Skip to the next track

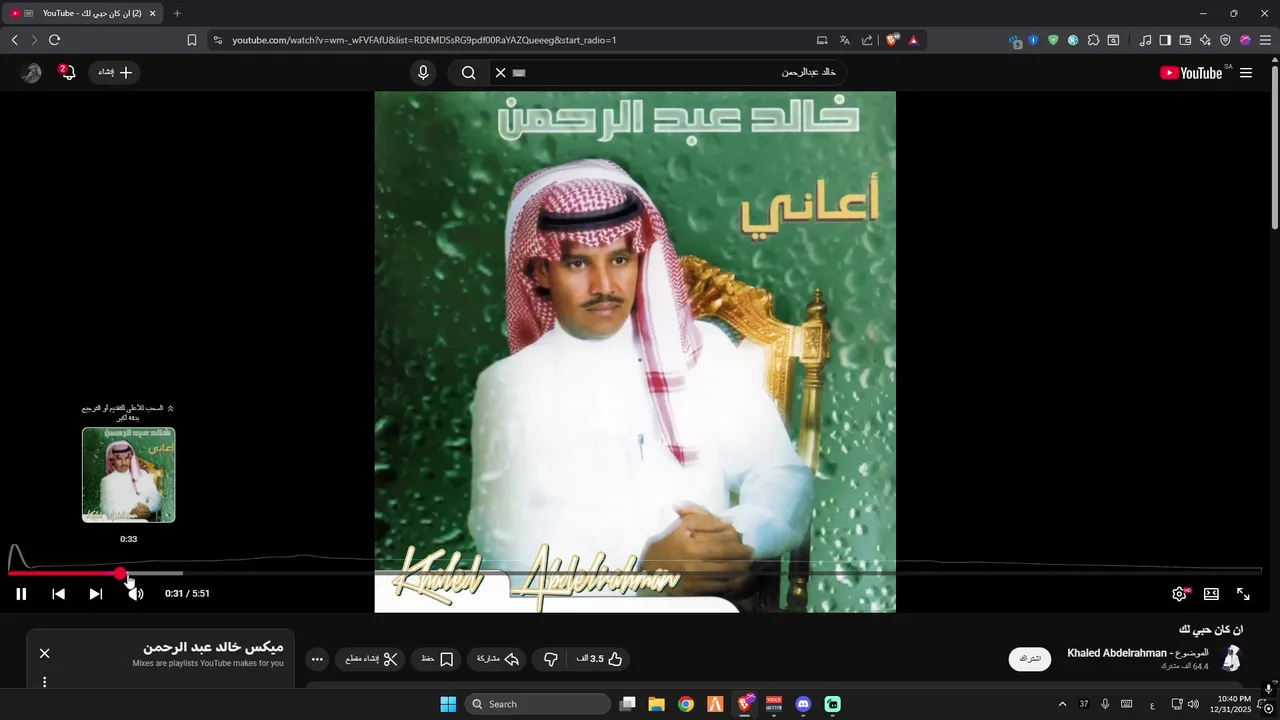click(96, 594)
